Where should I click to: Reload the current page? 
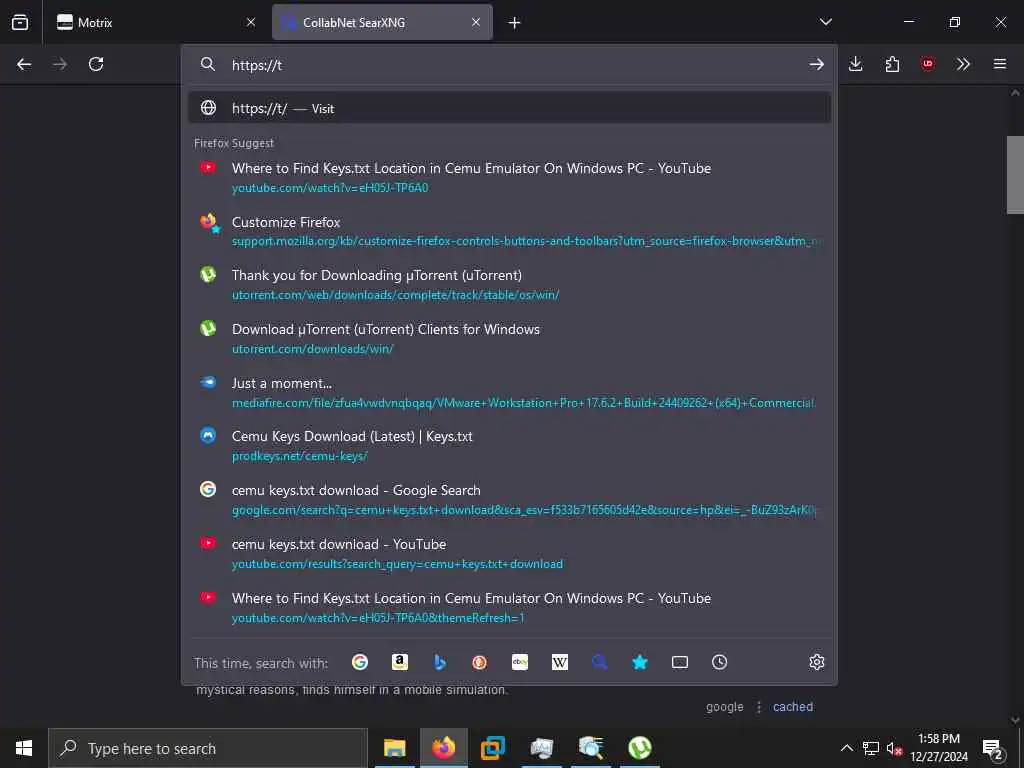96,64
